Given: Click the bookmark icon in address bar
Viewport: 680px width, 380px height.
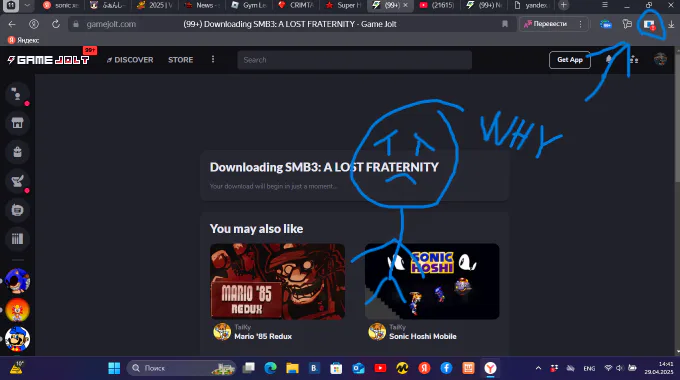Looking at the screenshot, I should pyautogui.click(x=505, y=24).
